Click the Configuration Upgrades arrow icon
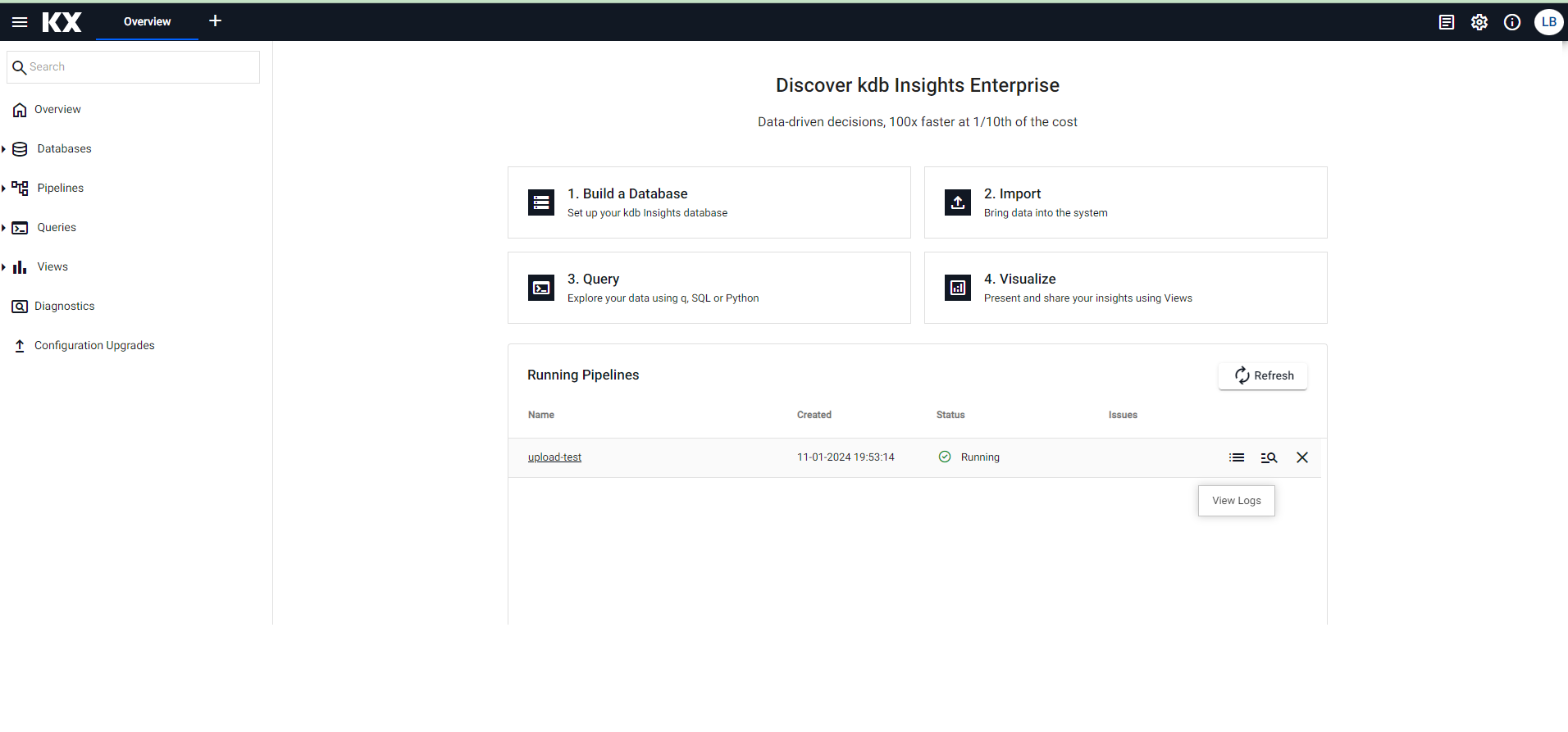This screenshot has width=1568, height=732. click(20, 346)
